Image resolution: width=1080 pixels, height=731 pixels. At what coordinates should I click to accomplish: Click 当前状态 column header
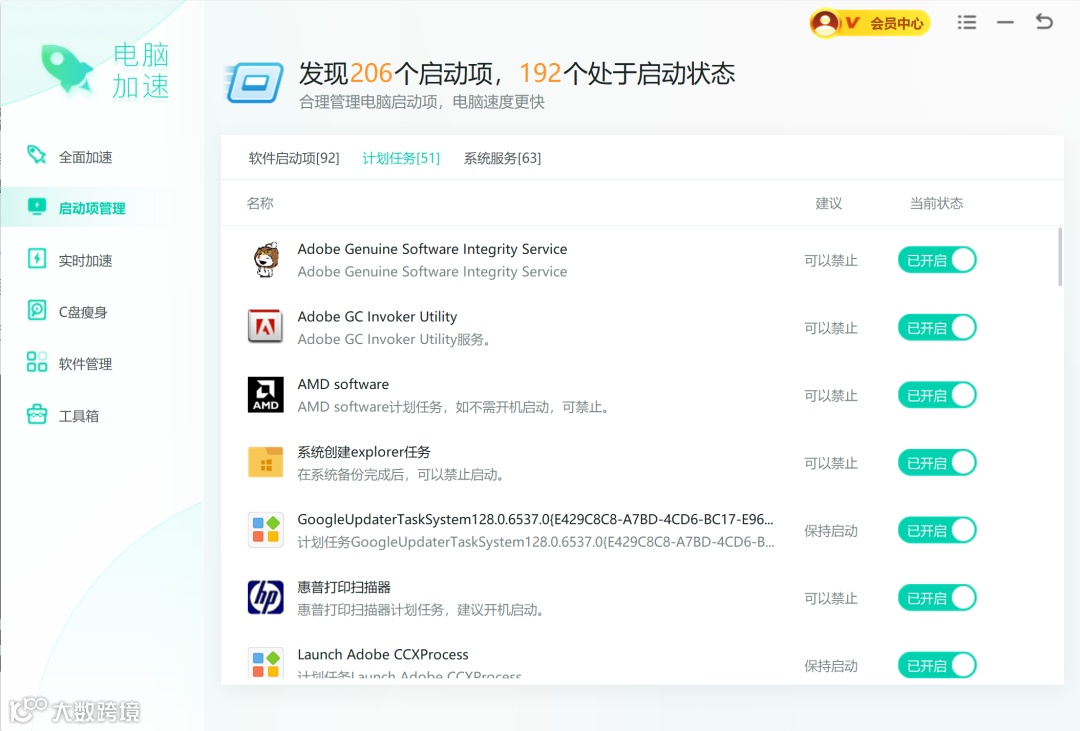tap(936, 203)
